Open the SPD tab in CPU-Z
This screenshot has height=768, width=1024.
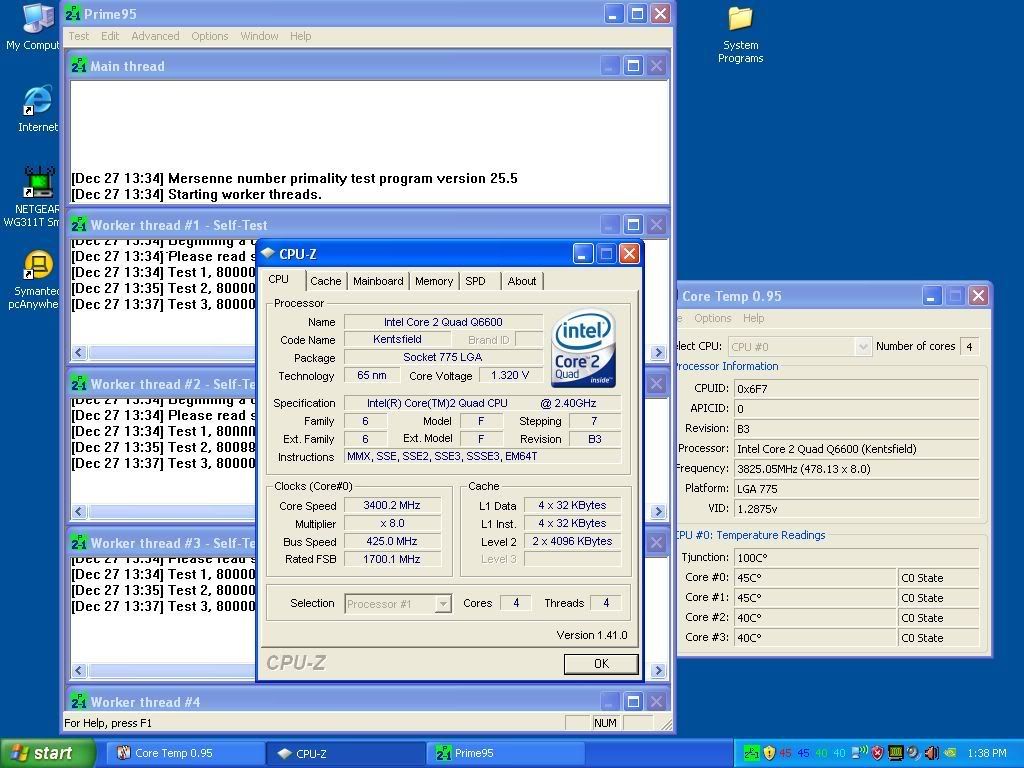475,281
